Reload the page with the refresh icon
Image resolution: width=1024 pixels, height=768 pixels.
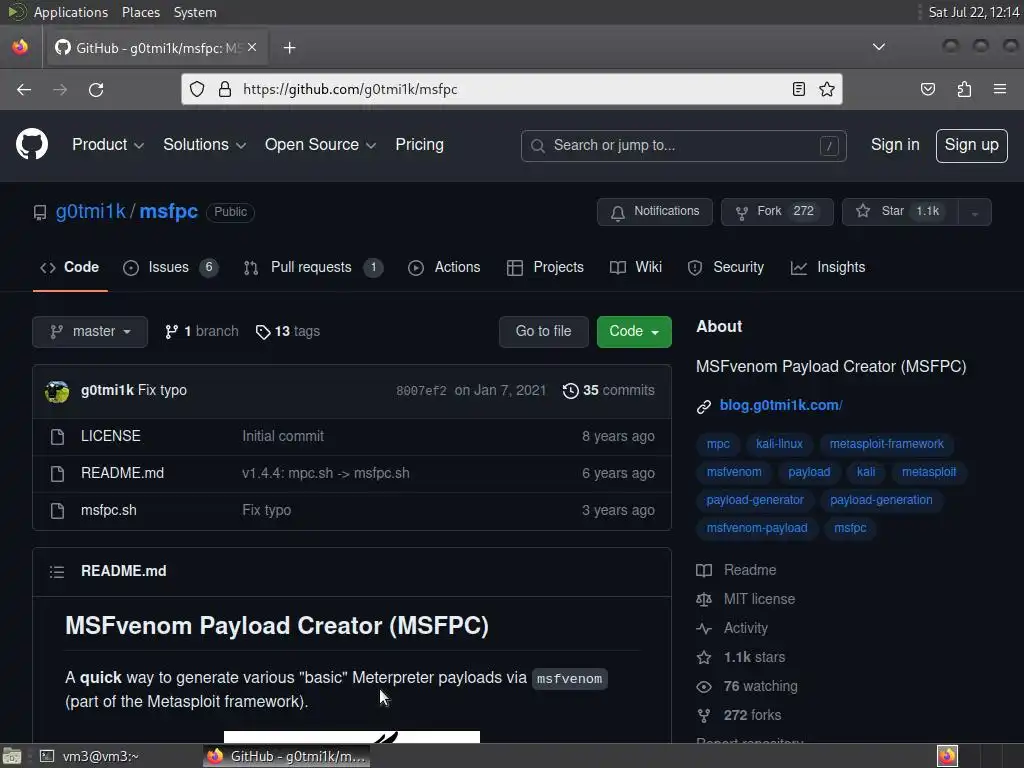point(96,89)
